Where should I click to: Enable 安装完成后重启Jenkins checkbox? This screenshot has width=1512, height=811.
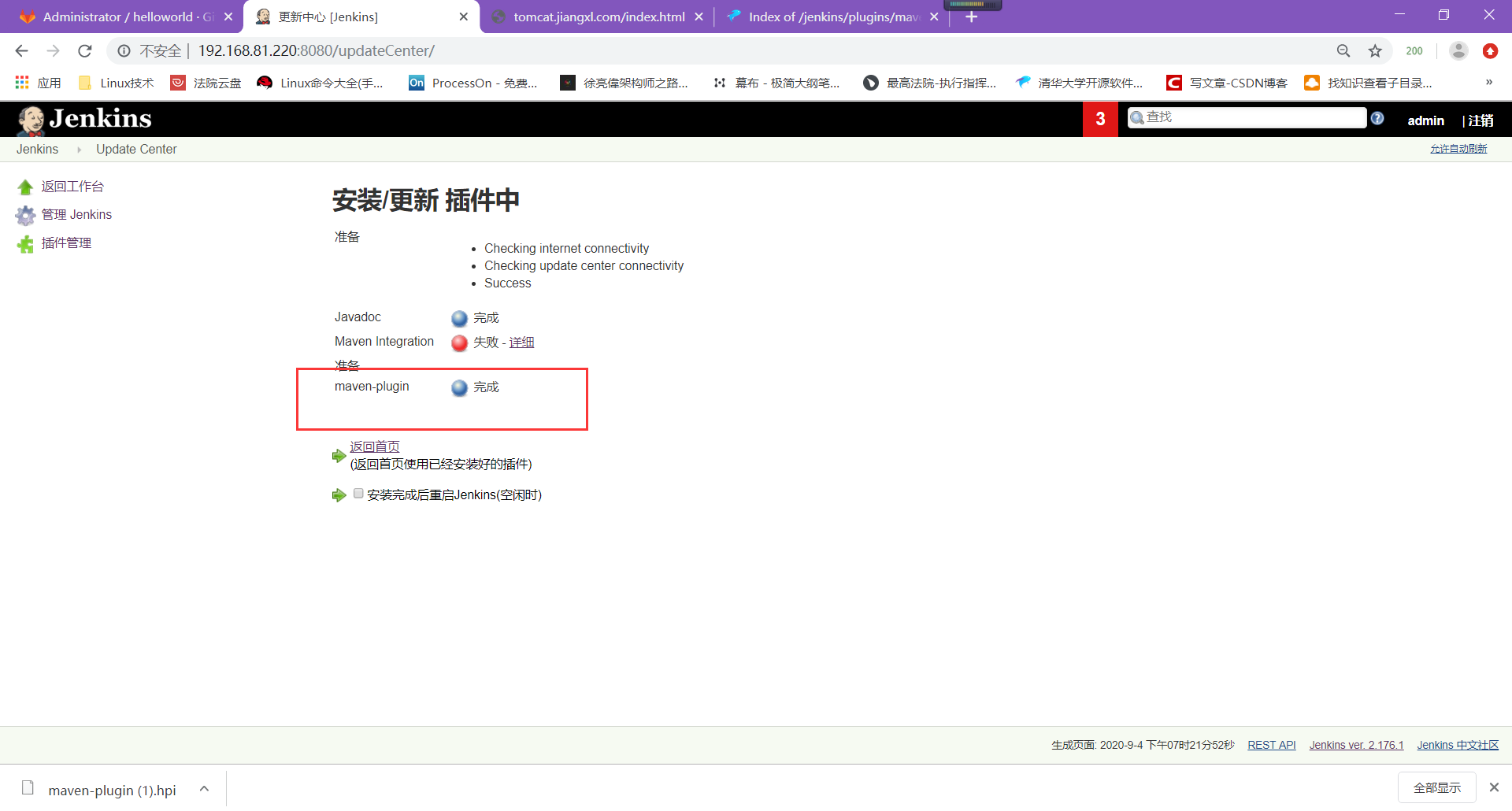[x=358, y=493]
